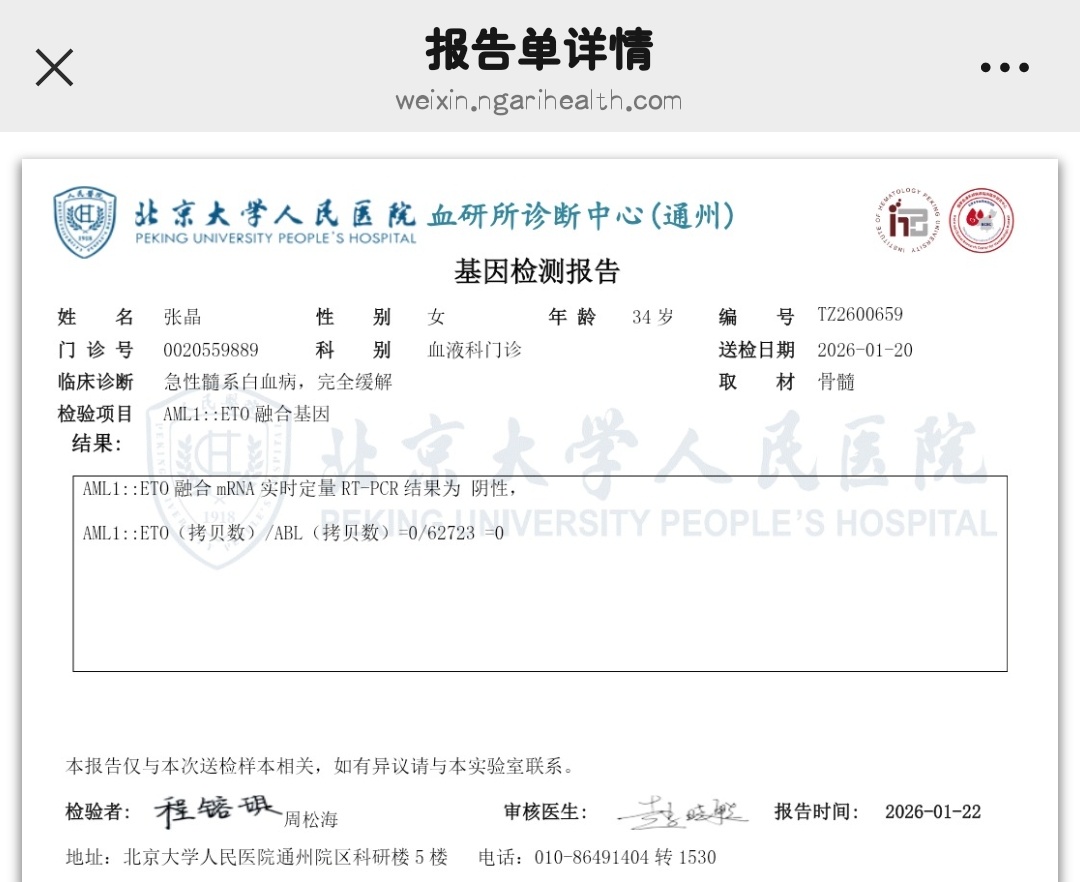Click the weixin.ngarihealth.com URL text
Viewport: 1080px width, 882px height.
[538, 101]
